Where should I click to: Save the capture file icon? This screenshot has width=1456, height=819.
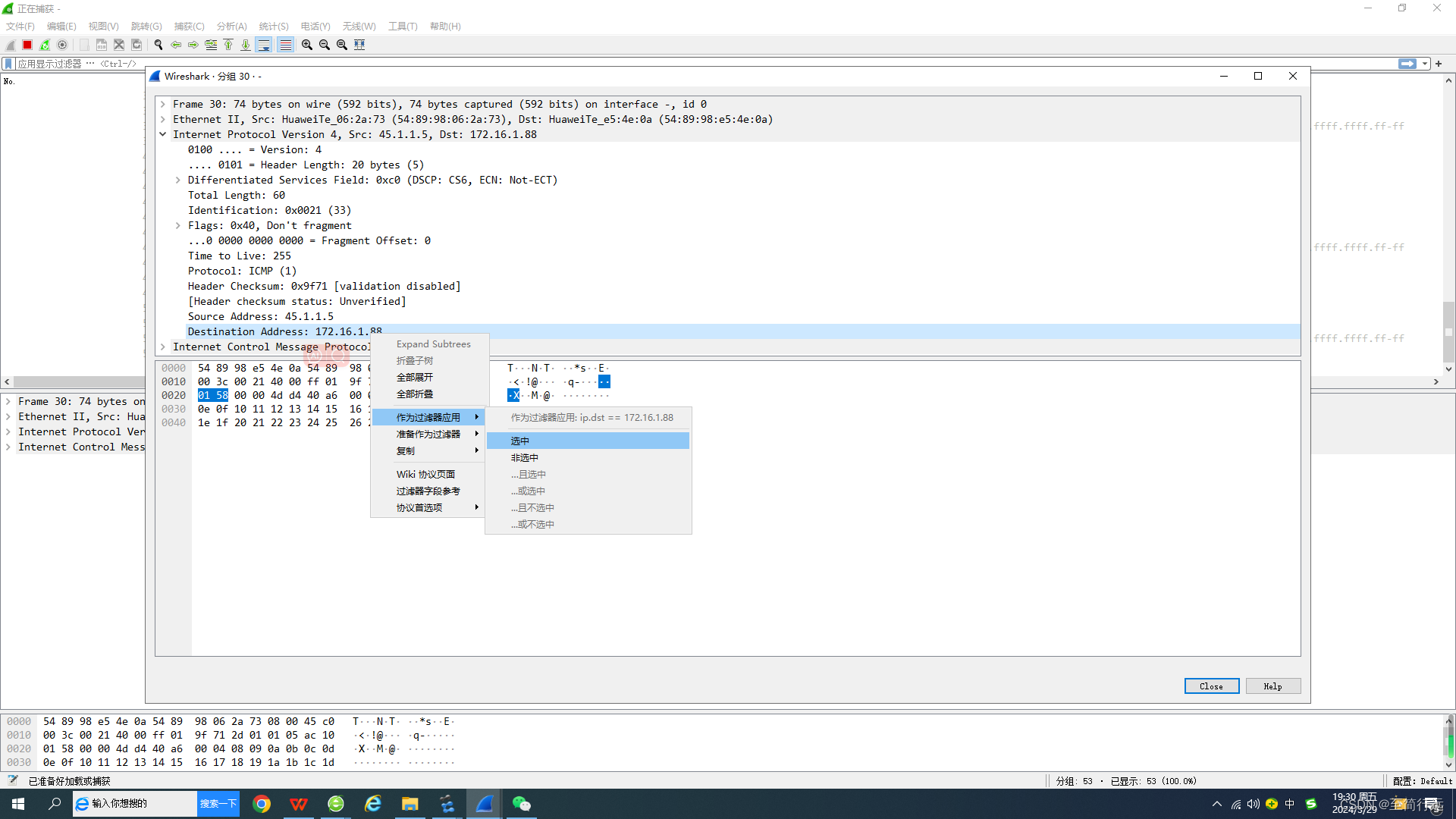[101, 45]
